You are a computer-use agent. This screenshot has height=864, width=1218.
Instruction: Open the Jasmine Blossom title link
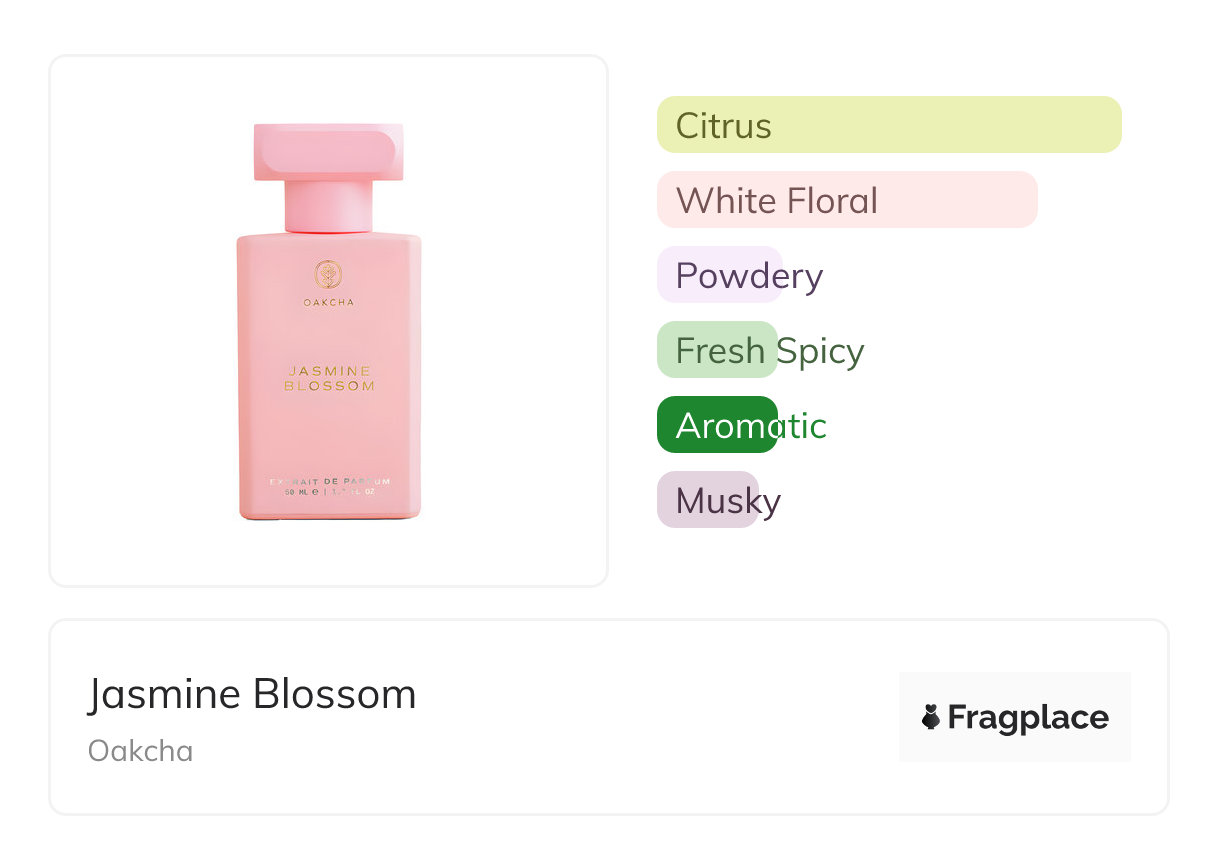252,694
